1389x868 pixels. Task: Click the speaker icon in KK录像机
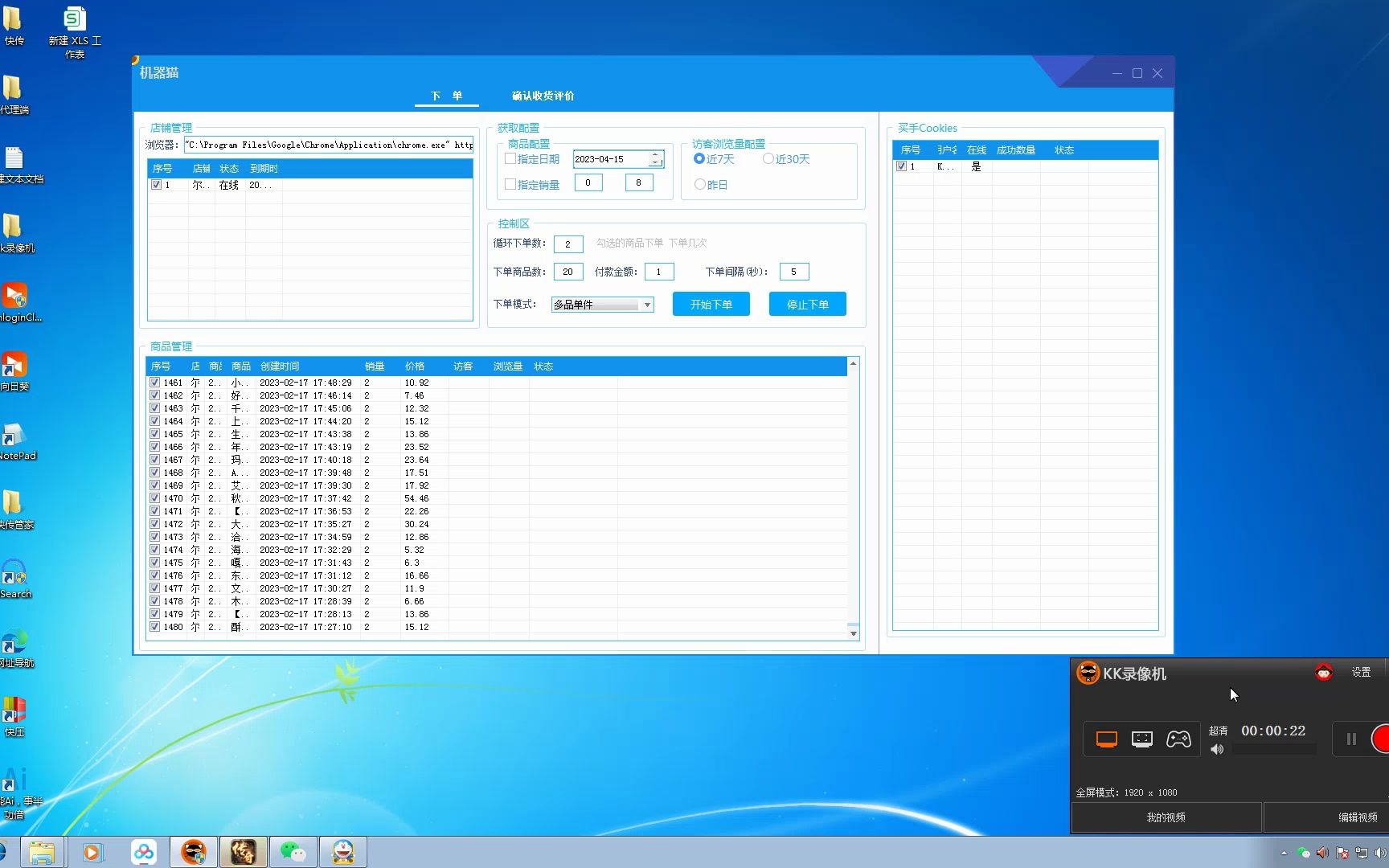tap(1217, 749)
